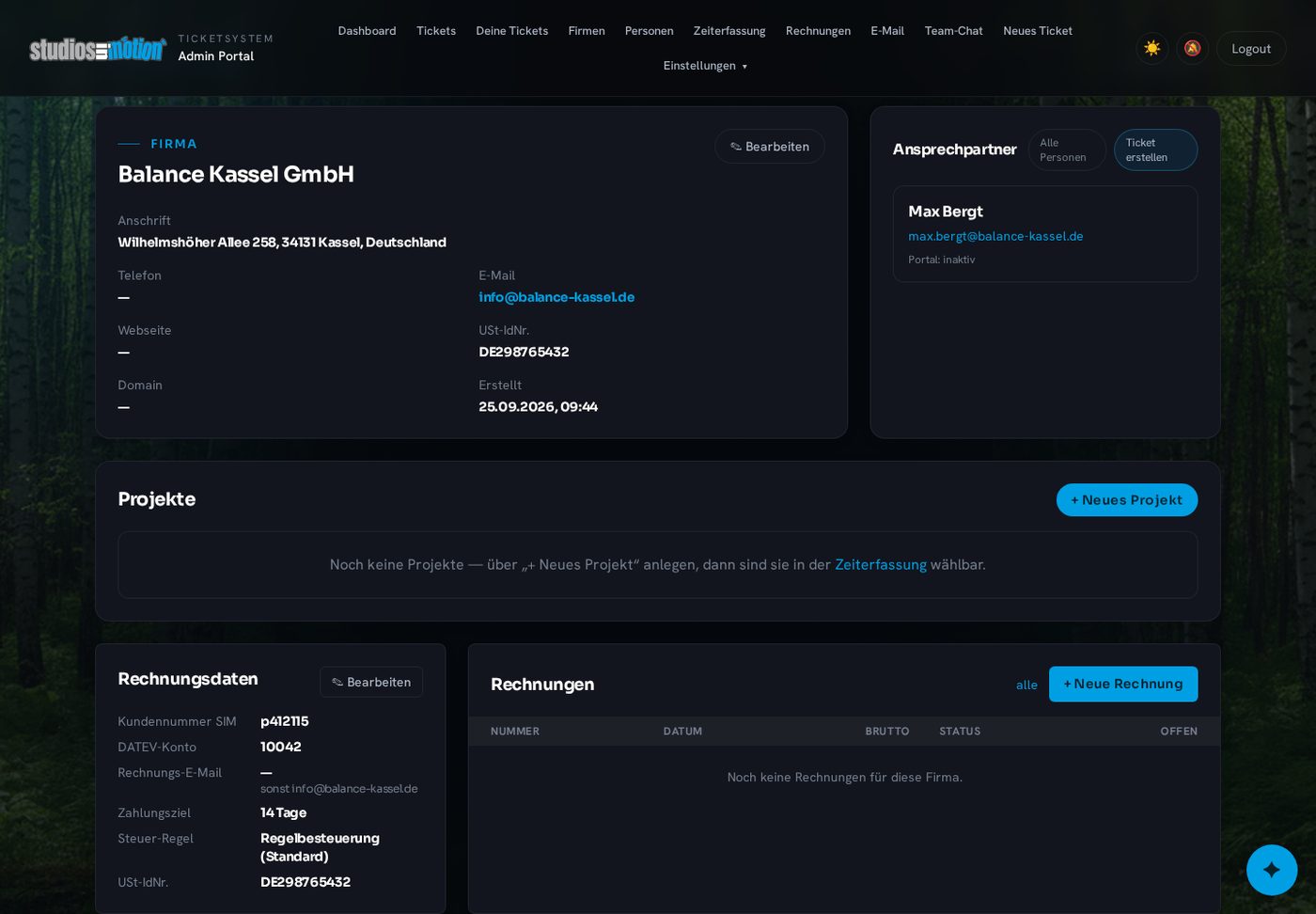Click Neues Ticket in the navigation
Screen dimensions: 1316x914
tap(1038, 31)
